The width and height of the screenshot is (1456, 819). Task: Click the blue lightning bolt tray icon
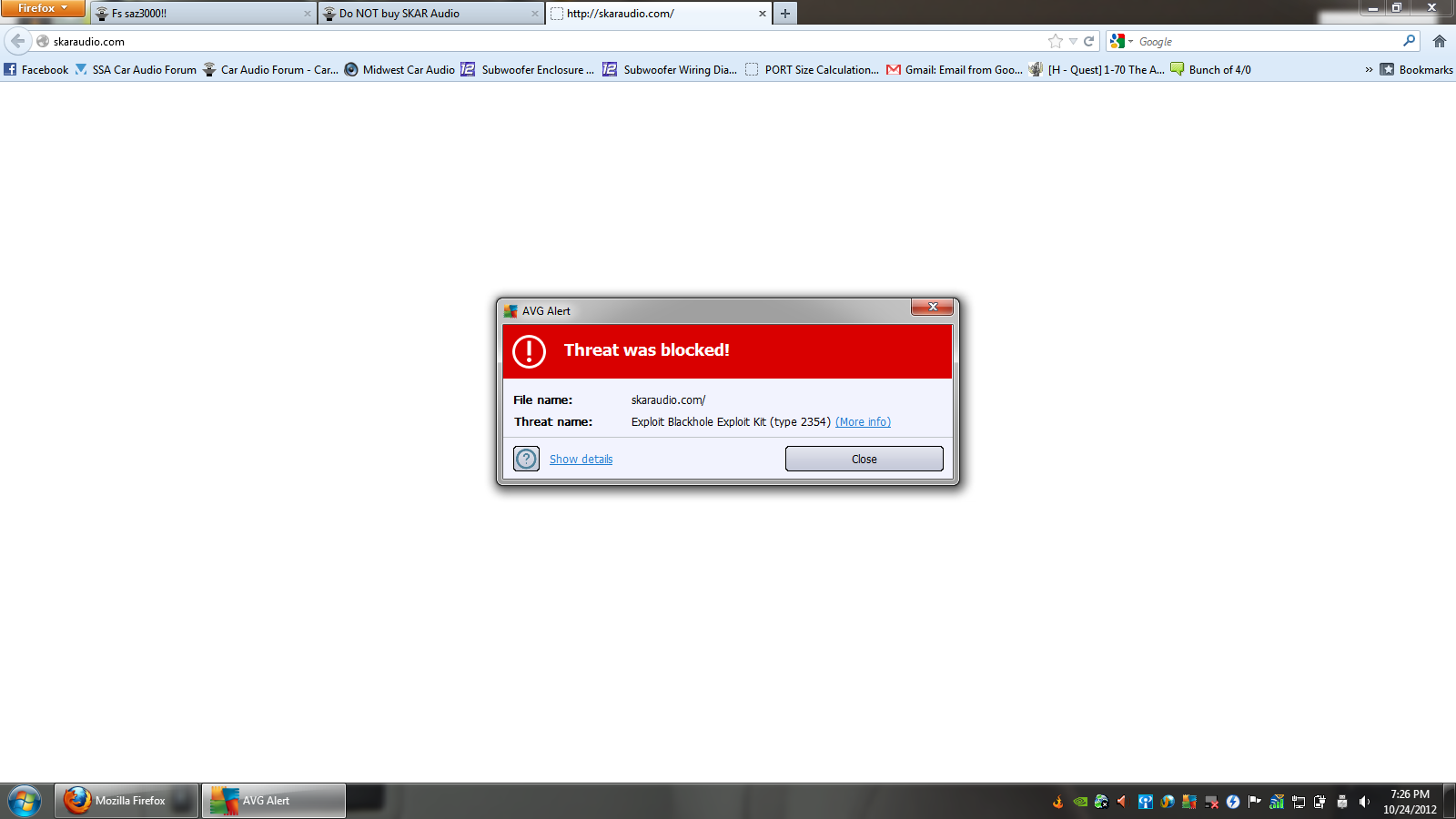click(x=1233, y=802)
